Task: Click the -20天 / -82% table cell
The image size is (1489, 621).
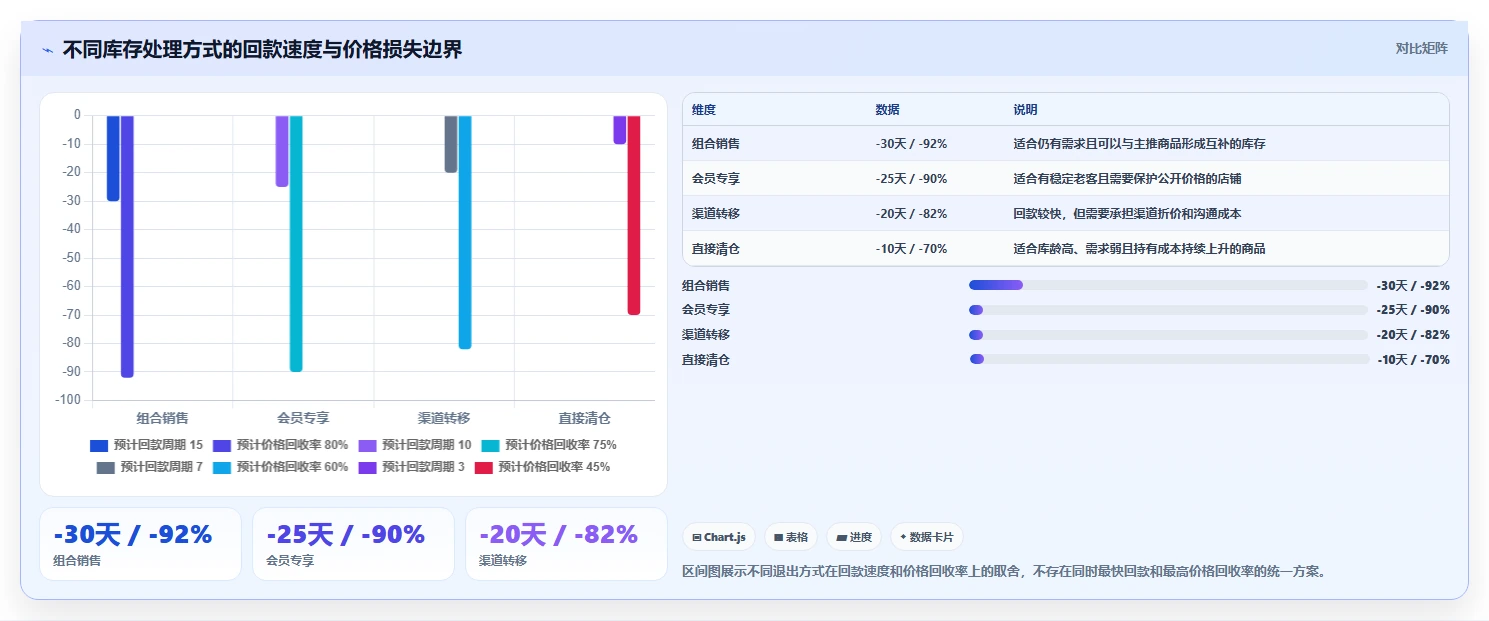Action: pos(911,214)
